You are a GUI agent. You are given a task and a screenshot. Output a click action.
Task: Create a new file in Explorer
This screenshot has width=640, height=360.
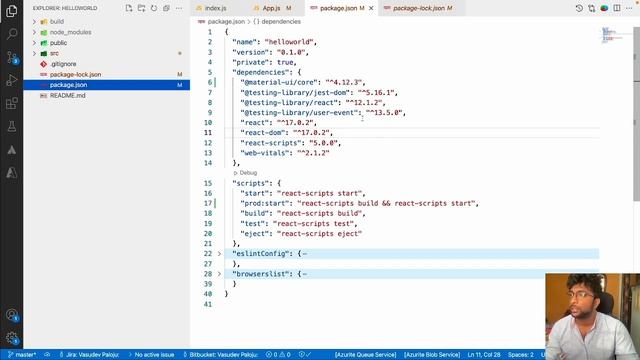tap(129, 8)
